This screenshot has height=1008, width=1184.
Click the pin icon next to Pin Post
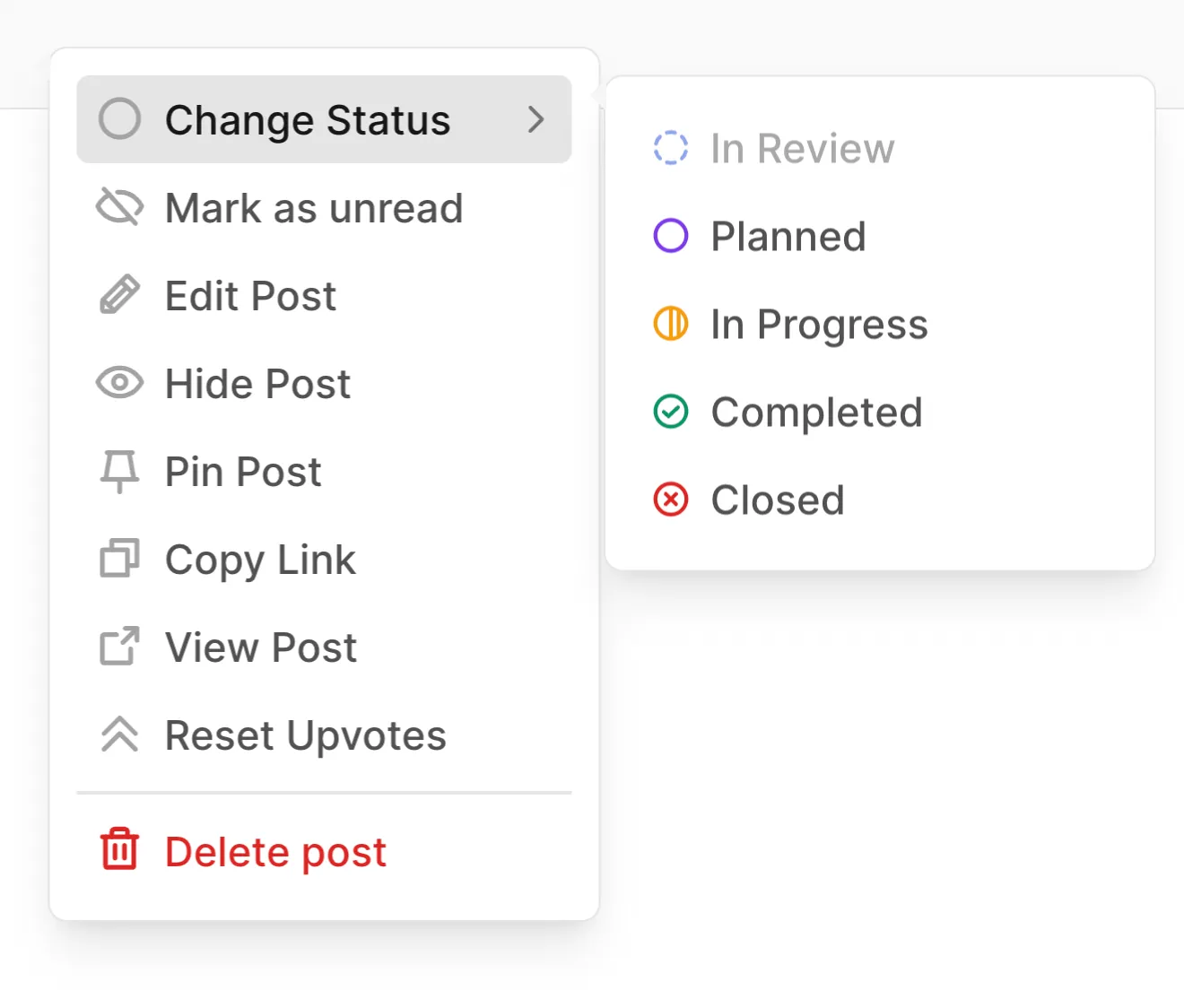119,471
